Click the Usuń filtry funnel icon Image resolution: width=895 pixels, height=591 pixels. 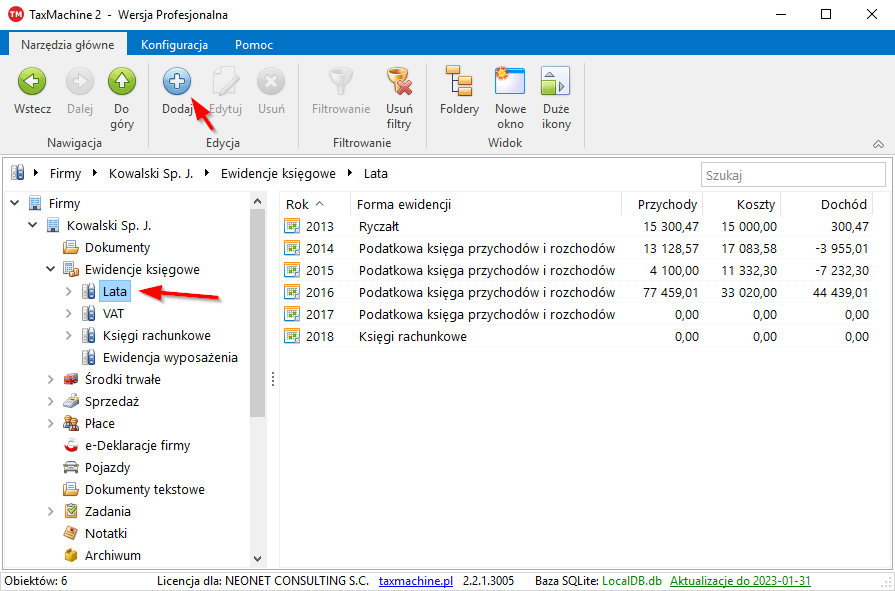[399, 82]
